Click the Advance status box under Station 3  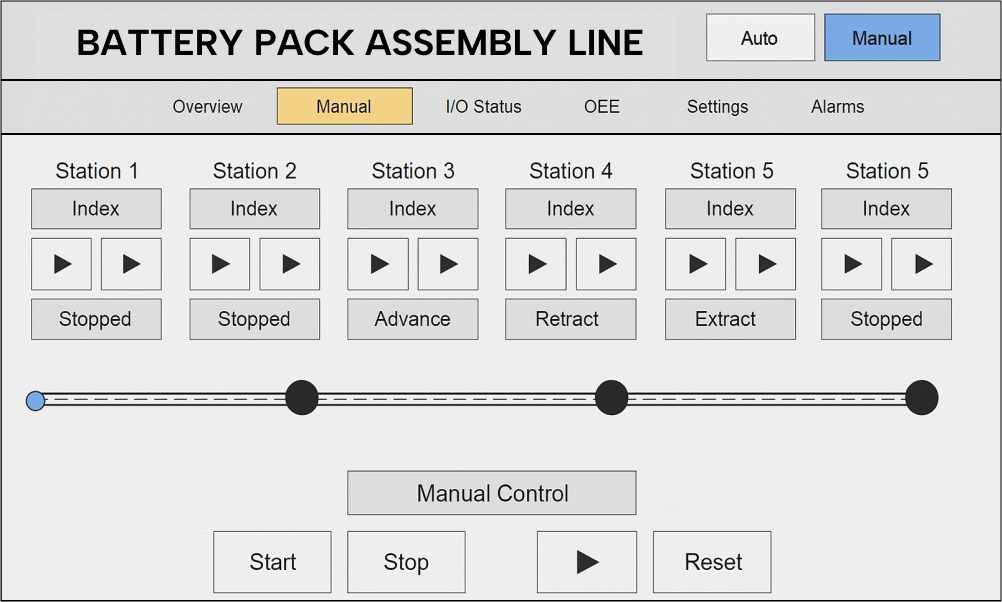point(412,319)
